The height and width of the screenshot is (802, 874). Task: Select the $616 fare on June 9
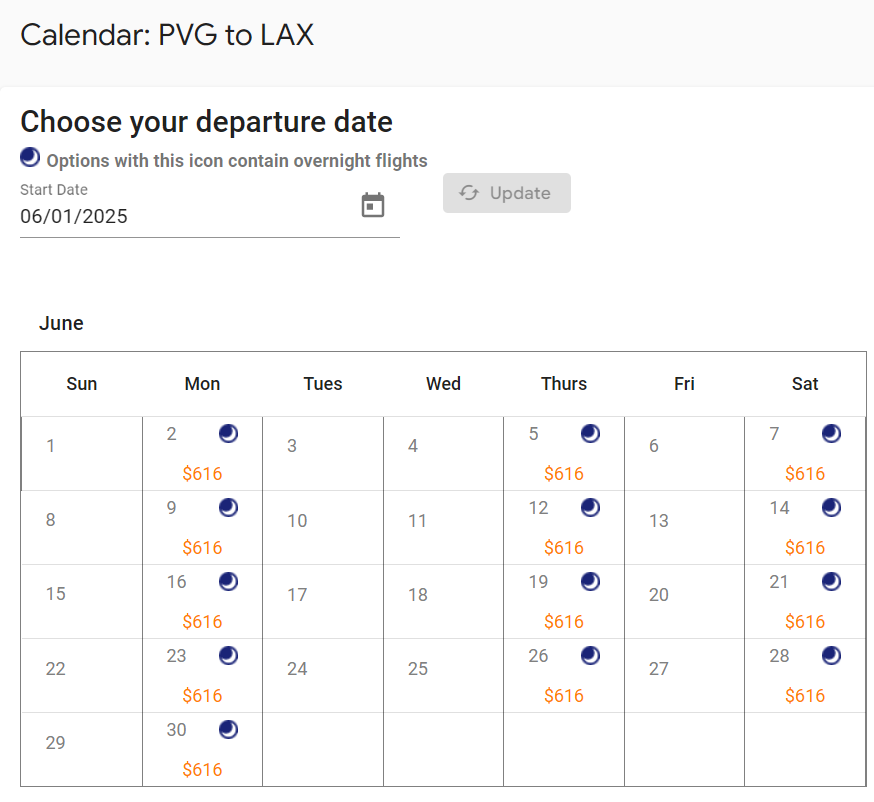[202, 548]
